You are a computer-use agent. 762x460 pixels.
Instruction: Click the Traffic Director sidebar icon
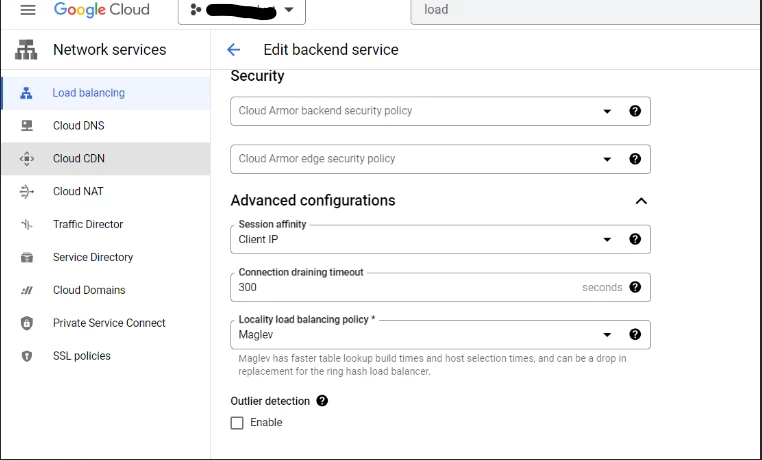click(x=27, y=224)
